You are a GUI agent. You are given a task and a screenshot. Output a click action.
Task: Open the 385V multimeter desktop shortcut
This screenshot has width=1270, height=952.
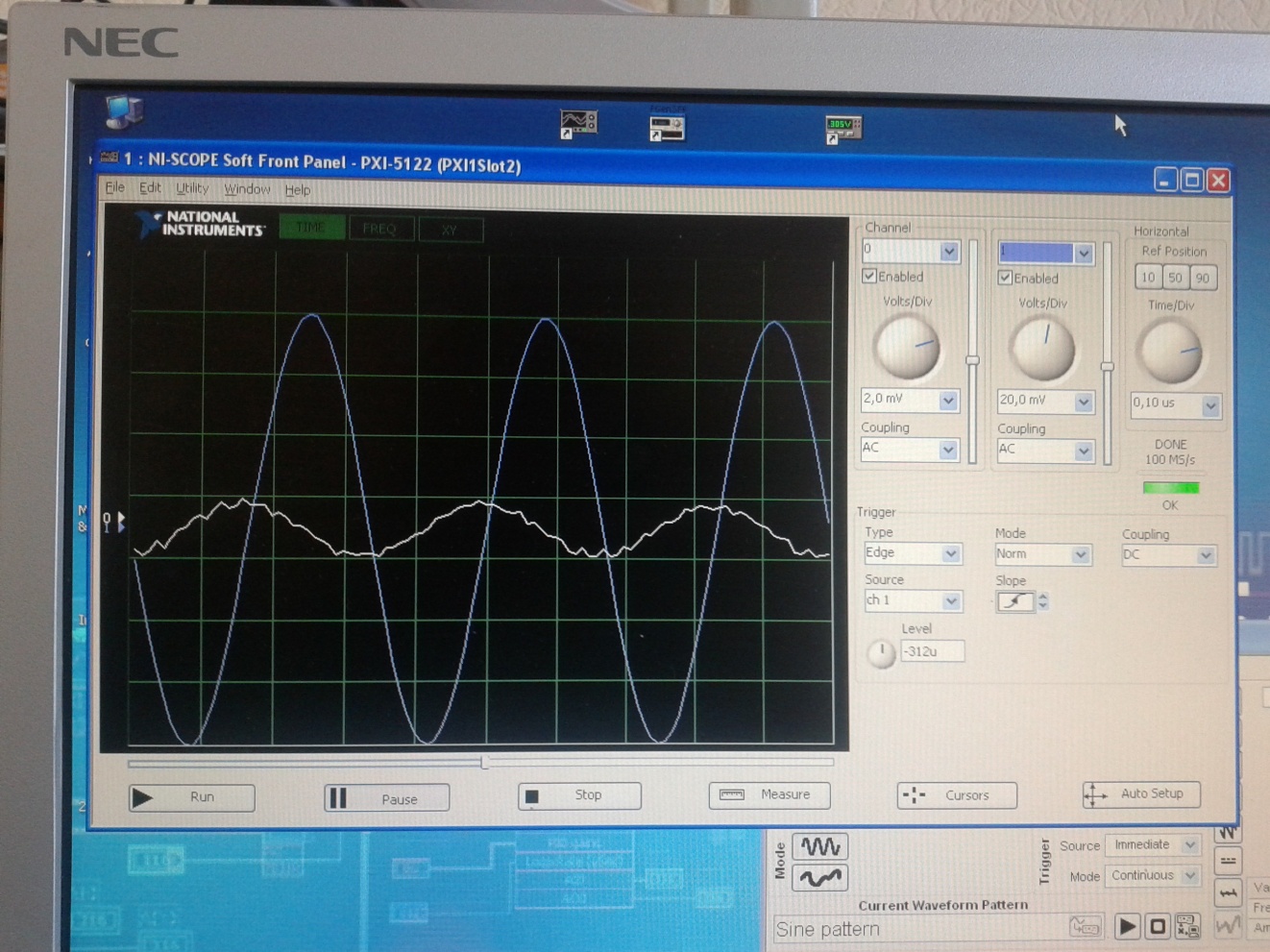[x=843, y=129]
